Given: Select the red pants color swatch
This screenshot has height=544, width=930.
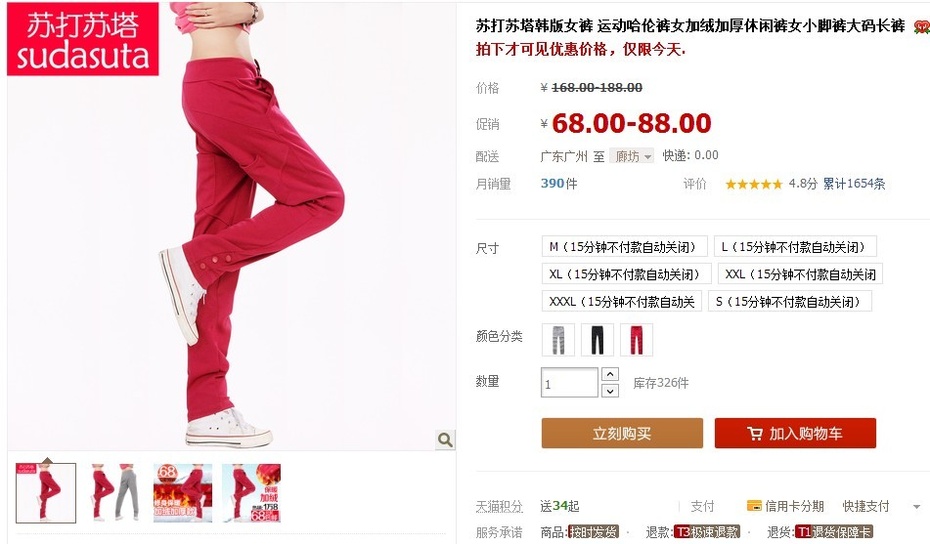Looking at the screenshot, I should (636, 340).
